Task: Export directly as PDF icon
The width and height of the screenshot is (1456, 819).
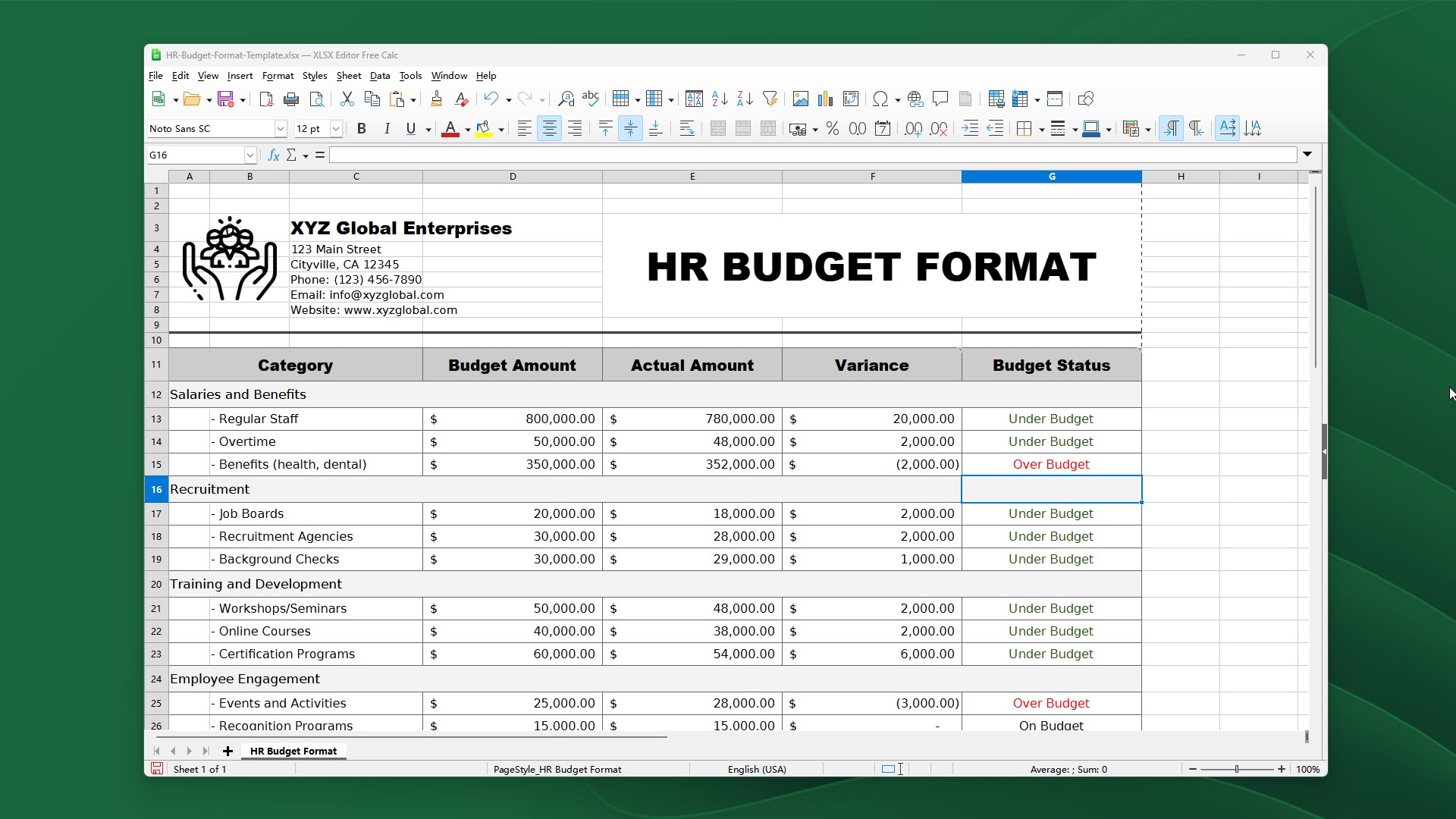Action: (x=266, y=99)
